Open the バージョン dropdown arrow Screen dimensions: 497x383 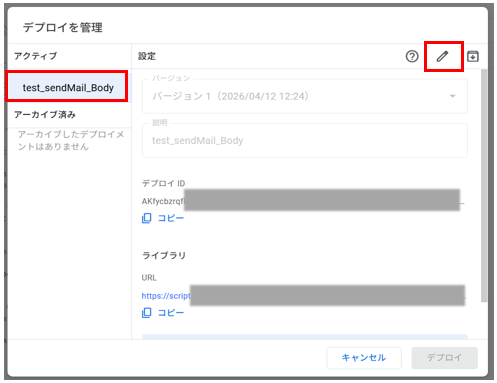point(452,96)
